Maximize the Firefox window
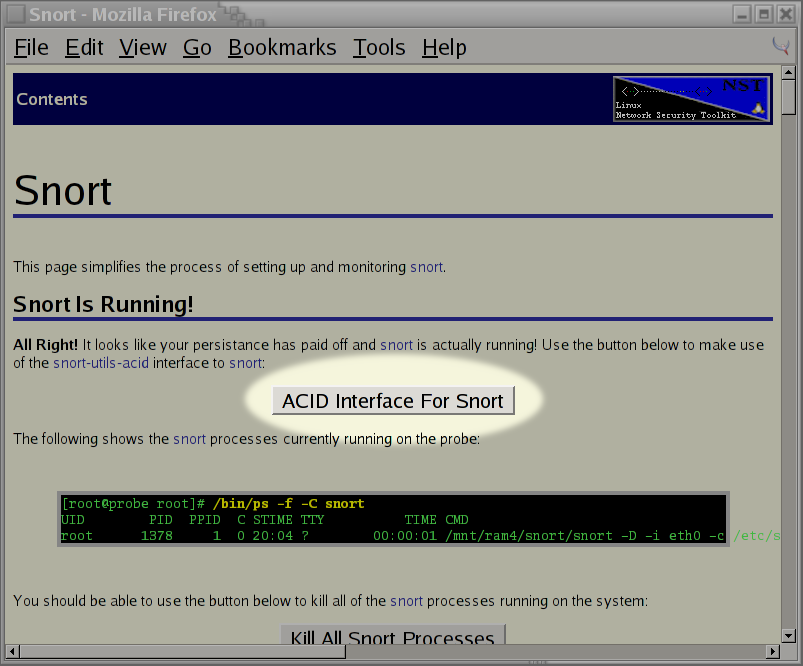Image resolution: width=803 pixels, height=666 pixels. (763, 14)
